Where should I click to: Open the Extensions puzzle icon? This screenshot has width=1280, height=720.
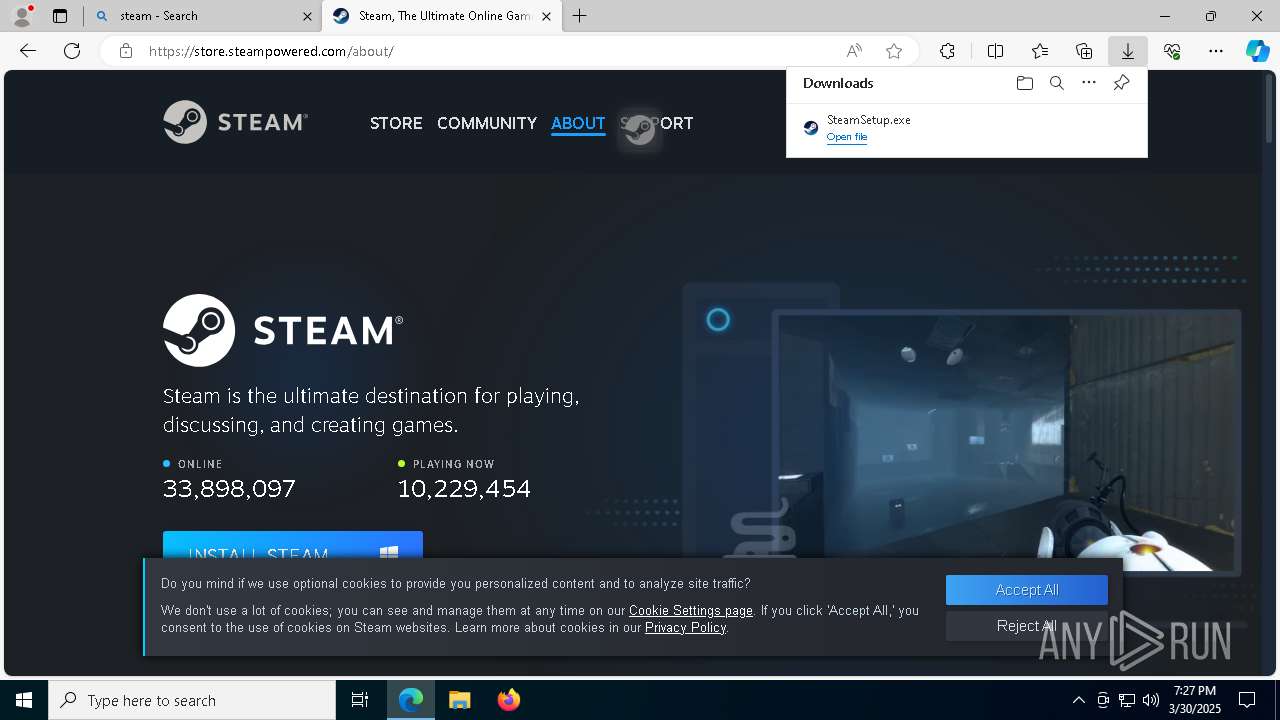point(947,51)
